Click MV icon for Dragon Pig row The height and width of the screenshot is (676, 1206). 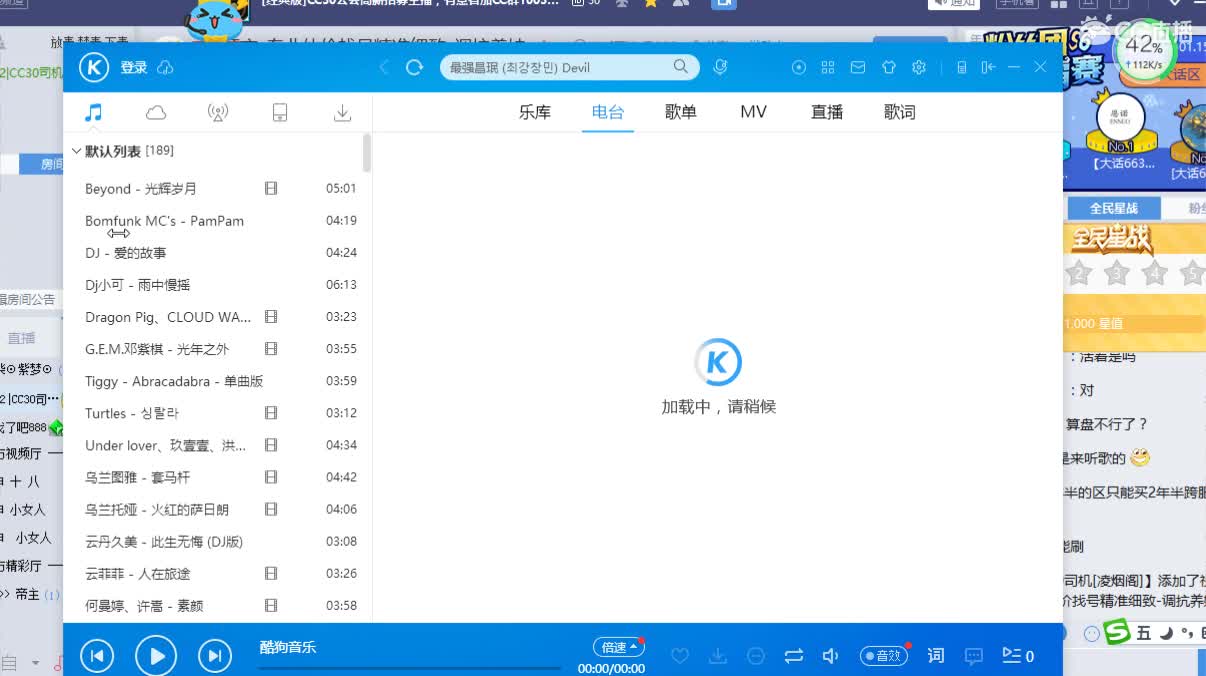click(271, 317)
